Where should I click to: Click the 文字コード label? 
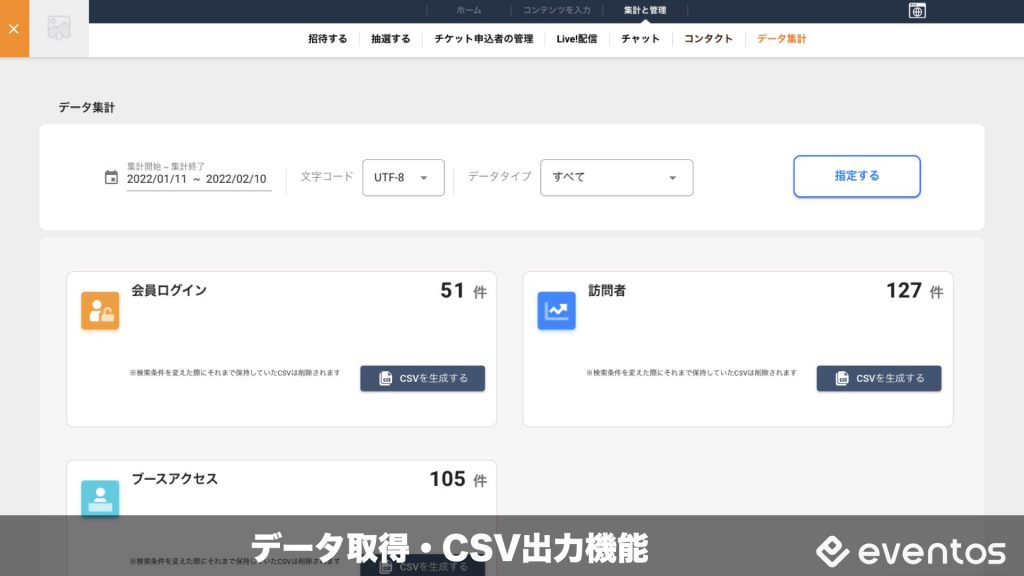tap(327, 176)
